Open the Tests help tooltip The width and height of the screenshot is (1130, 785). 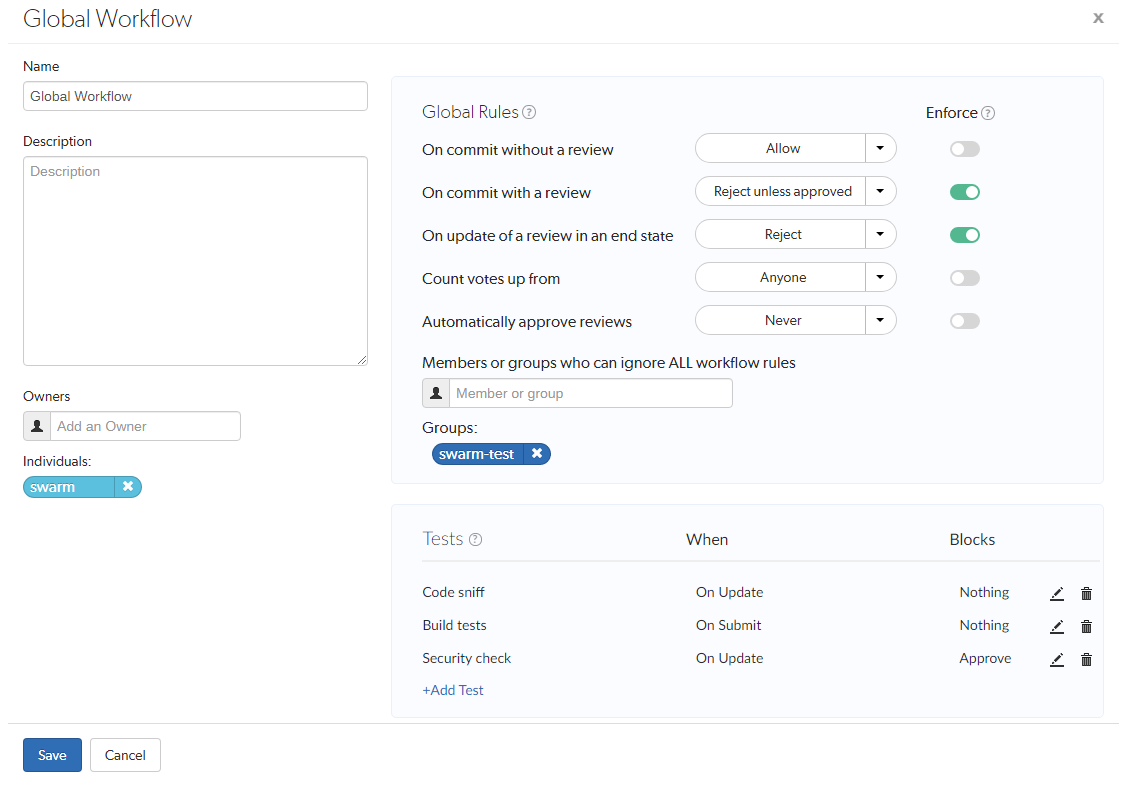click(477, 538)
